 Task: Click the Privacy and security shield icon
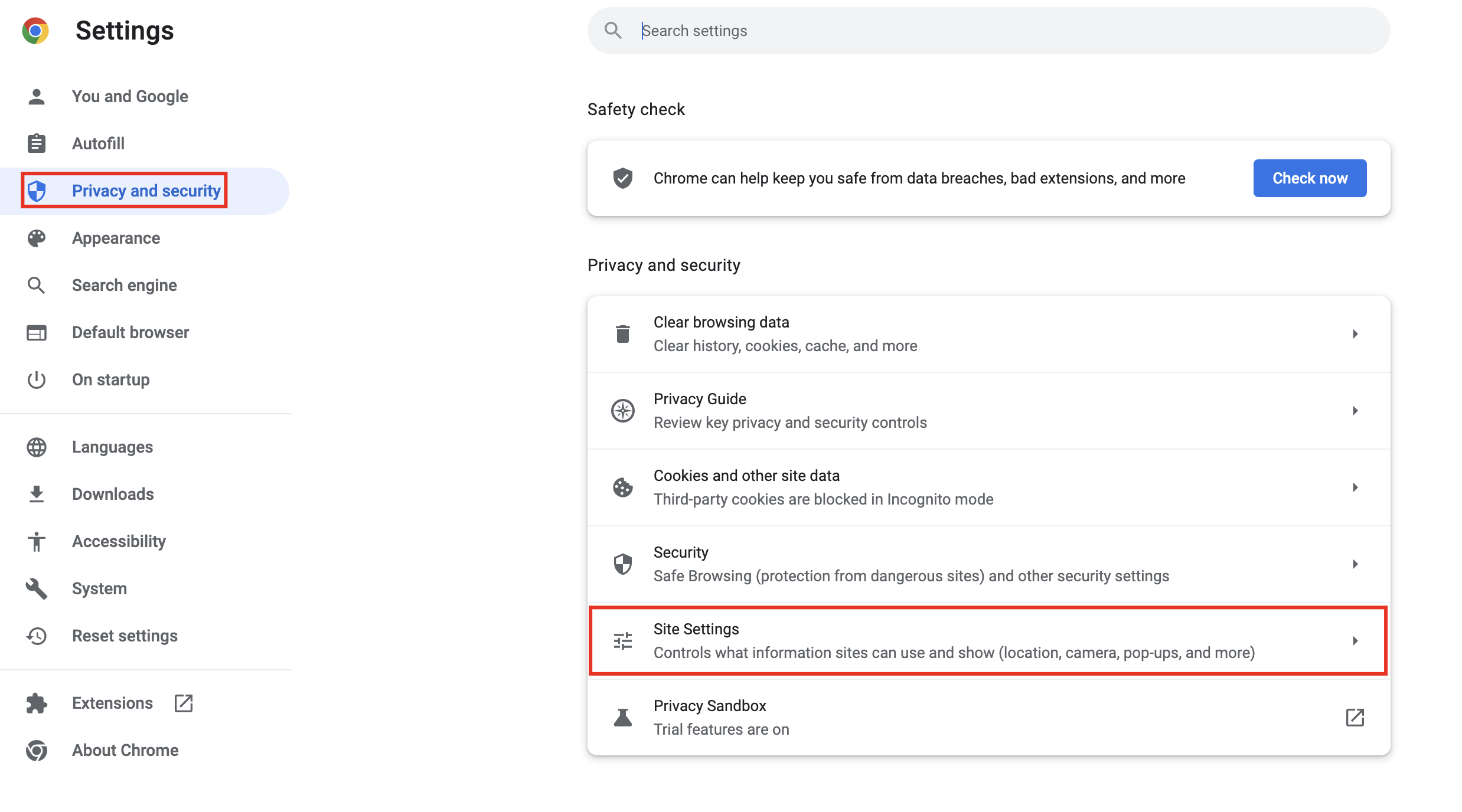click(37, 190)
